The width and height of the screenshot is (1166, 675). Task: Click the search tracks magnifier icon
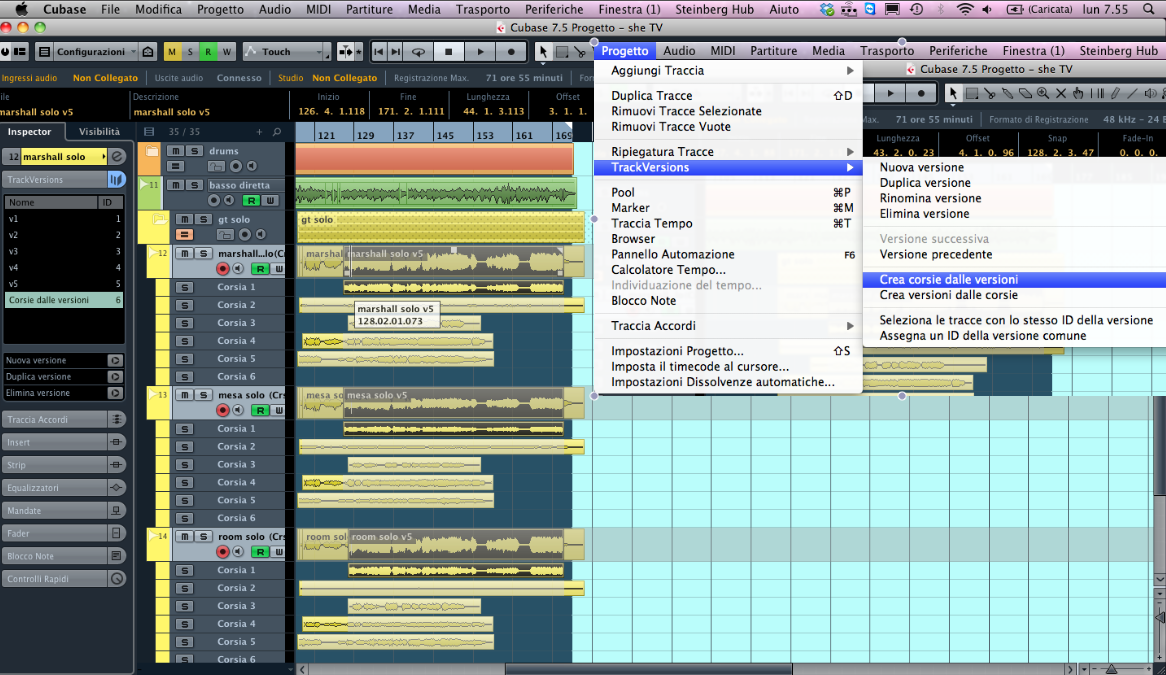click(277, 132)
